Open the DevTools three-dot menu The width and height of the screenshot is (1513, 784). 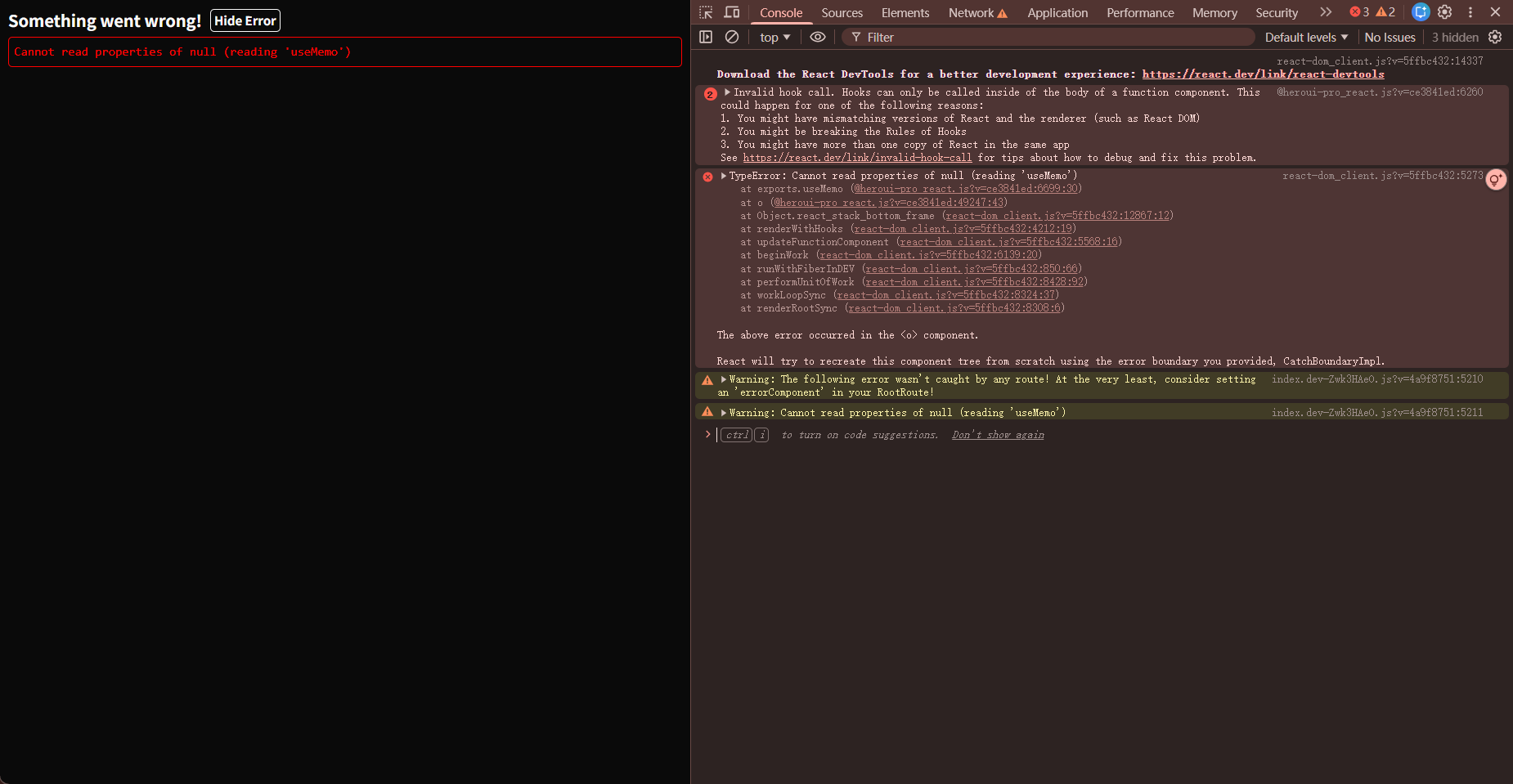[1470, 12]
